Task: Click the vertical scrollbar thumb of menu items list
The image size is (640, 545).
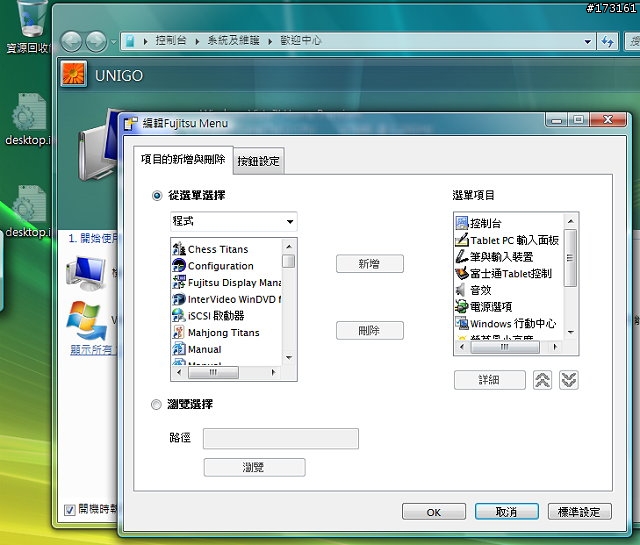Action: 570,258
